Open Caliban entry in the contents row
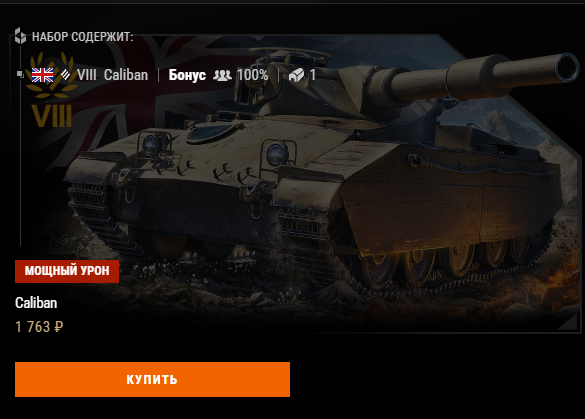Viewport: 585px width, 419px height. click(126, 75)
